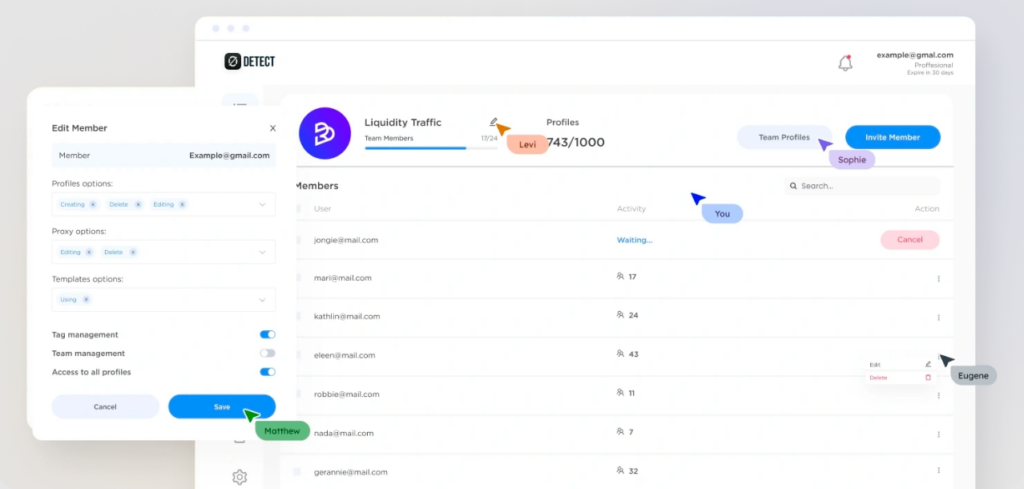The height and width of the screenshot is (489, 1024).
Task: Click the profiles icon beside 24
Action: [x=620, y=315]
